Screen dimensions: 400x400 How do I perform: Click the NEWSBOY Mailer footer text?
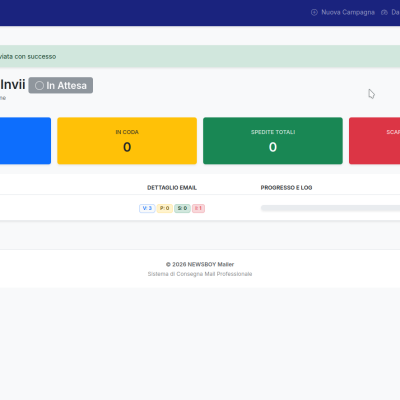point(200,264)
